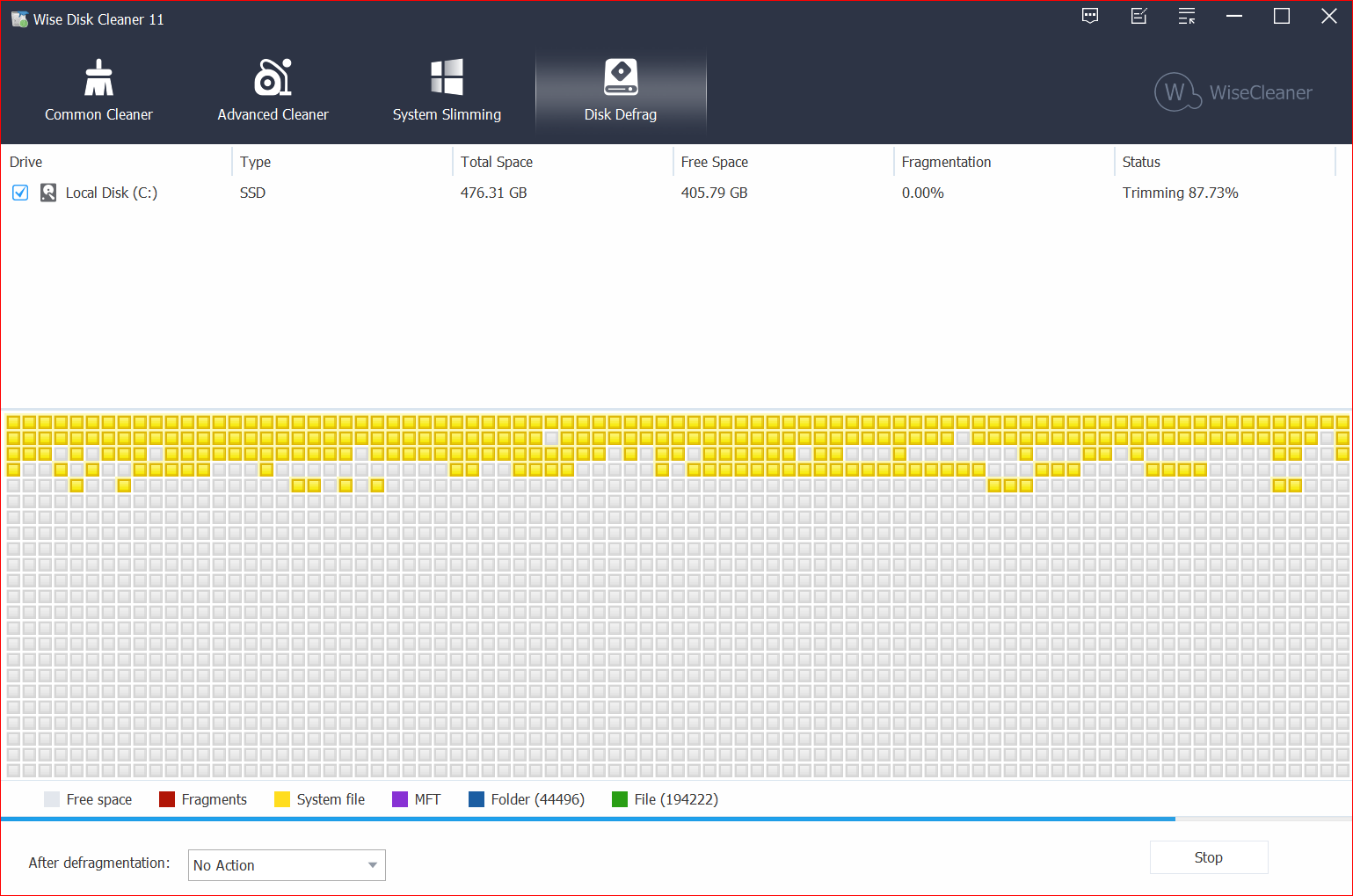Open the Common Cleaner broom icon
This screenshot has width=1353, height=896.
[98, 77]
